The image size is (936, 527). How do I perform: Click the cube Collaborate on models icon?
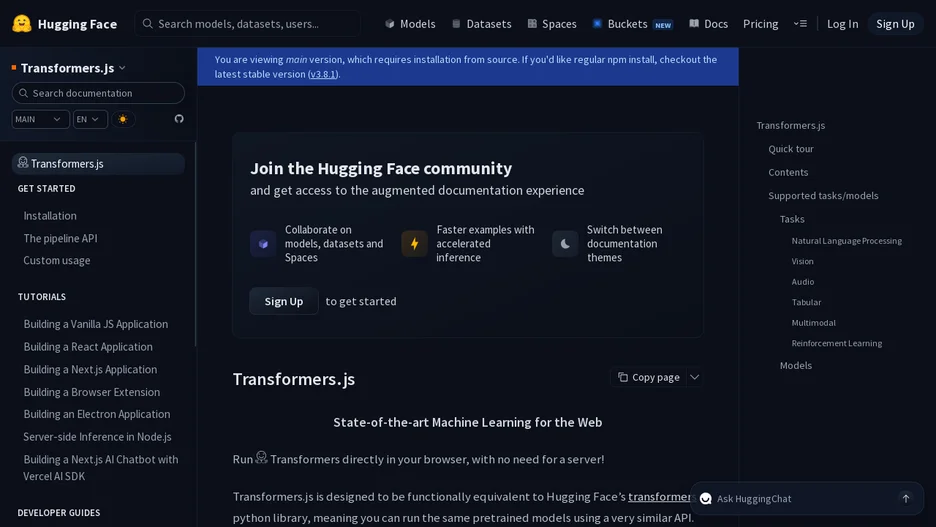tap(263, 244)
